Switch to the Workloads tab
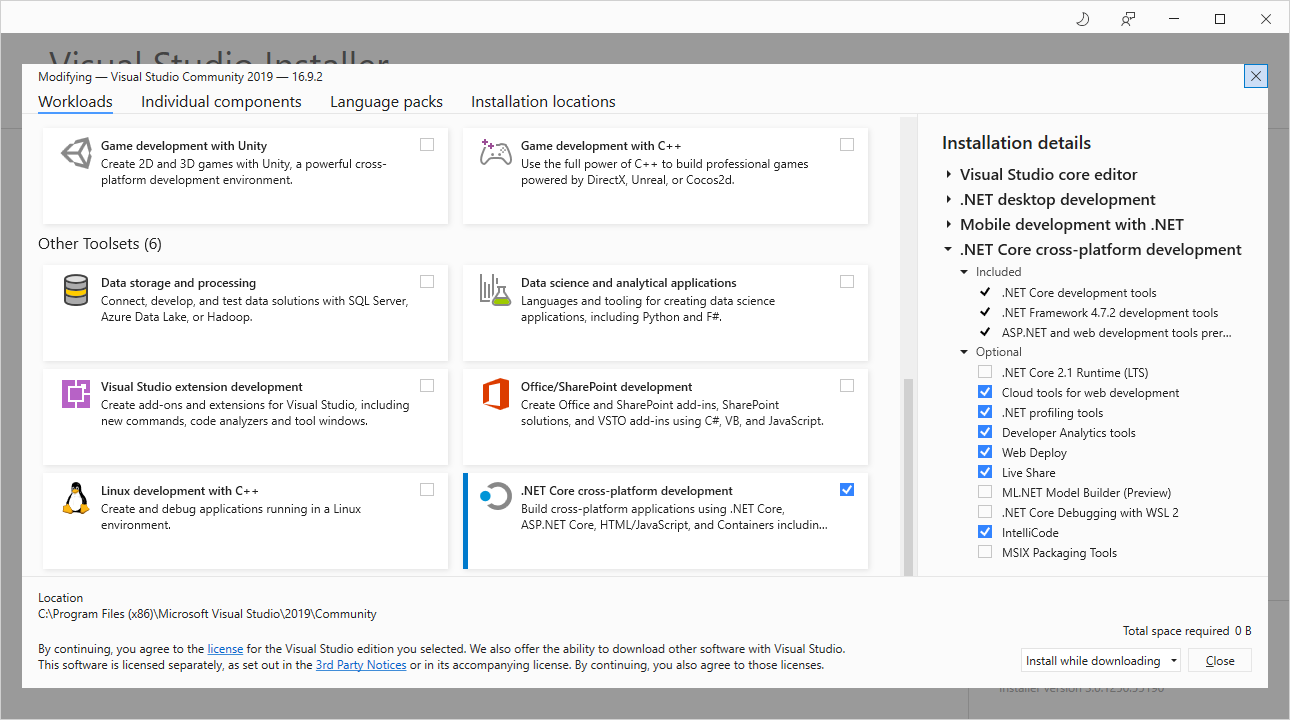Viewport: 1290px width, 720px height. click(x=75, y=102)
